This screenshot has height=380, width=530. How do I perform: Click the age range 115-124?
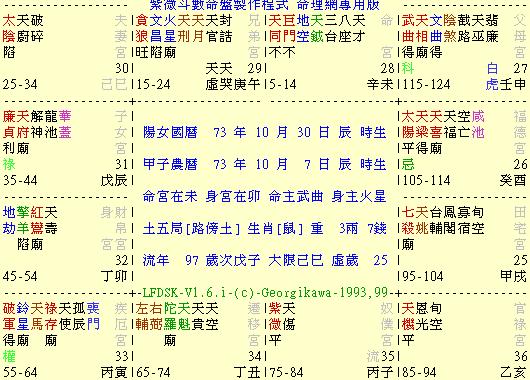426,85
